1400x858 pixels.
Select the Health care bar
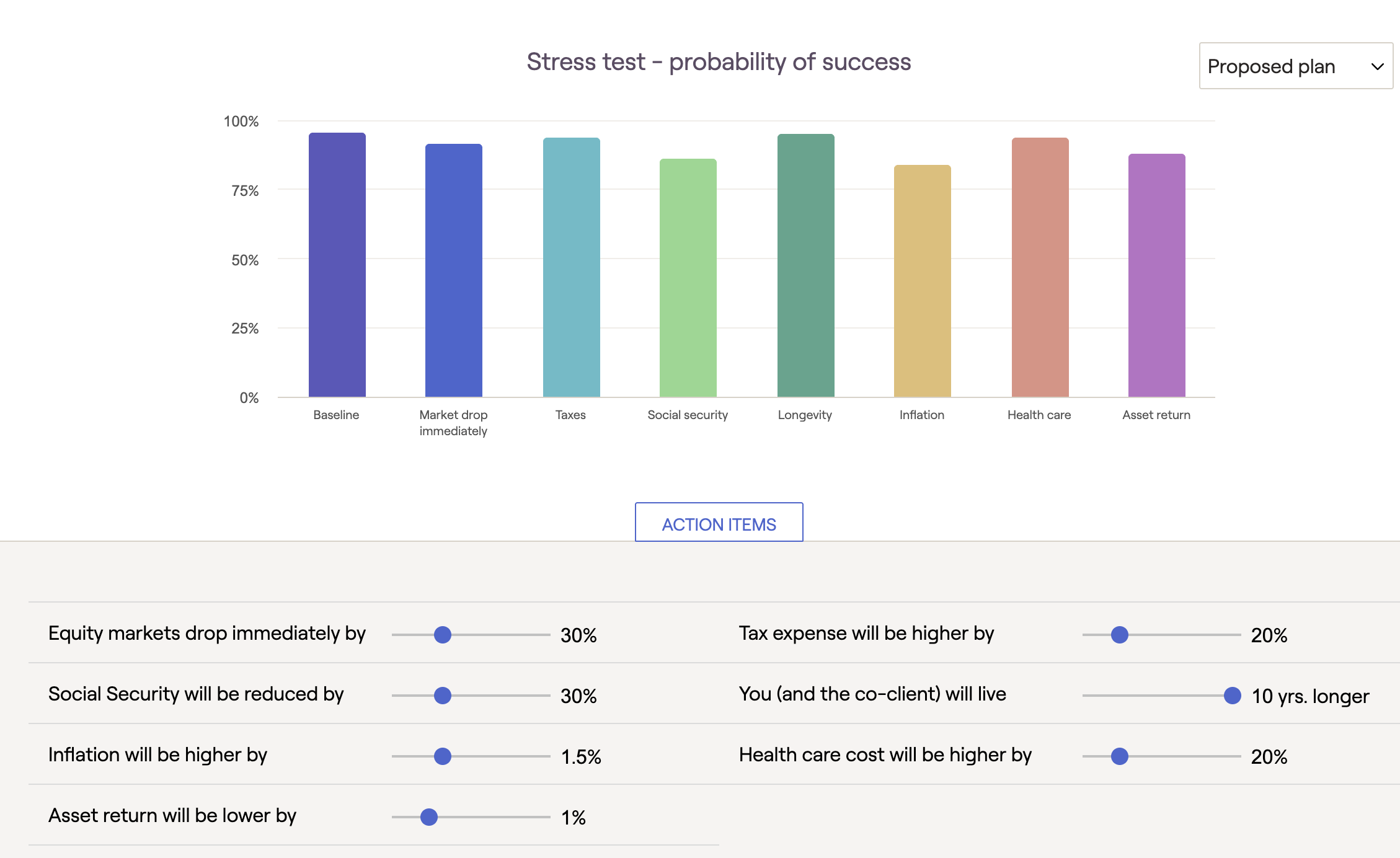(x=1040, y=267)
